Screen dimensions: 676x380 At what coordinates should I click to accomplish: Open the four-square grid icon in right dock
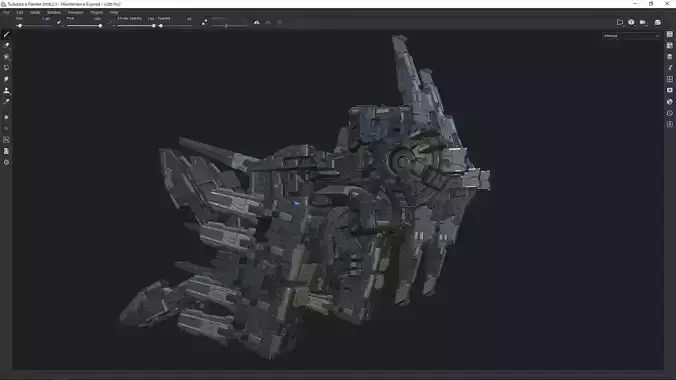(x=670, y=79)
